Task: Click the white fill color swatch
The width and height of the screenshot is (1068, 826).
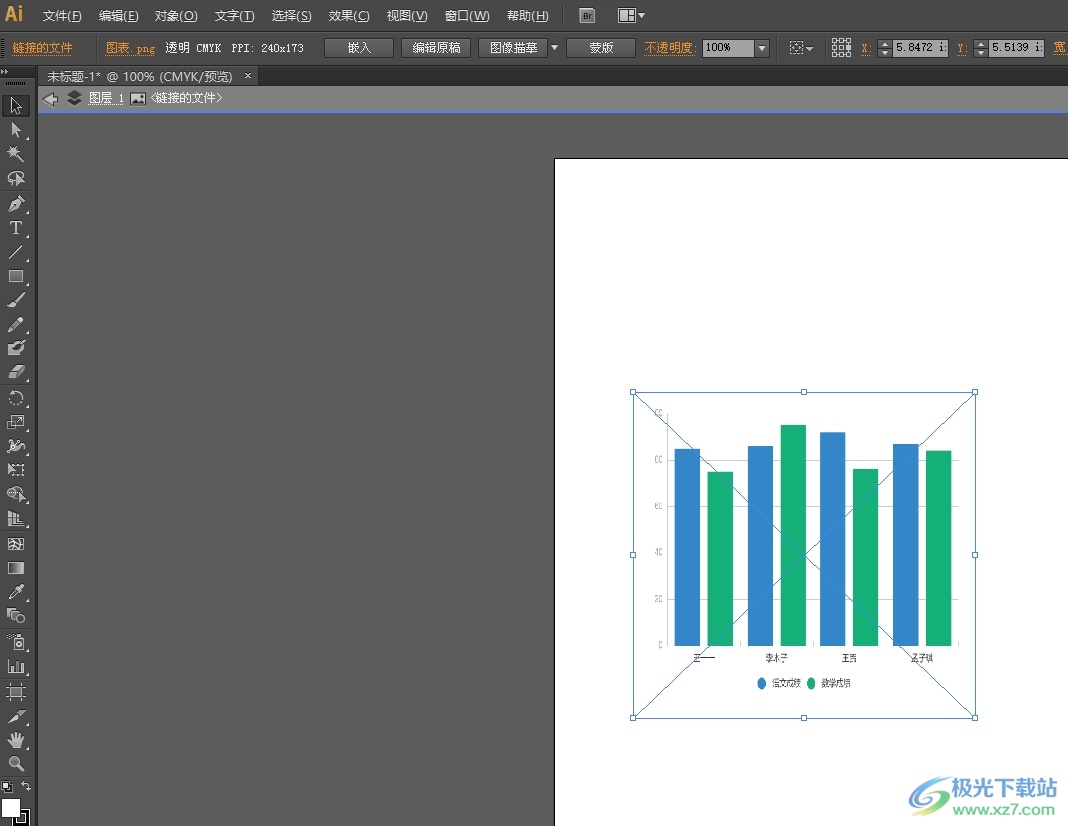Action: click(11, 807)
